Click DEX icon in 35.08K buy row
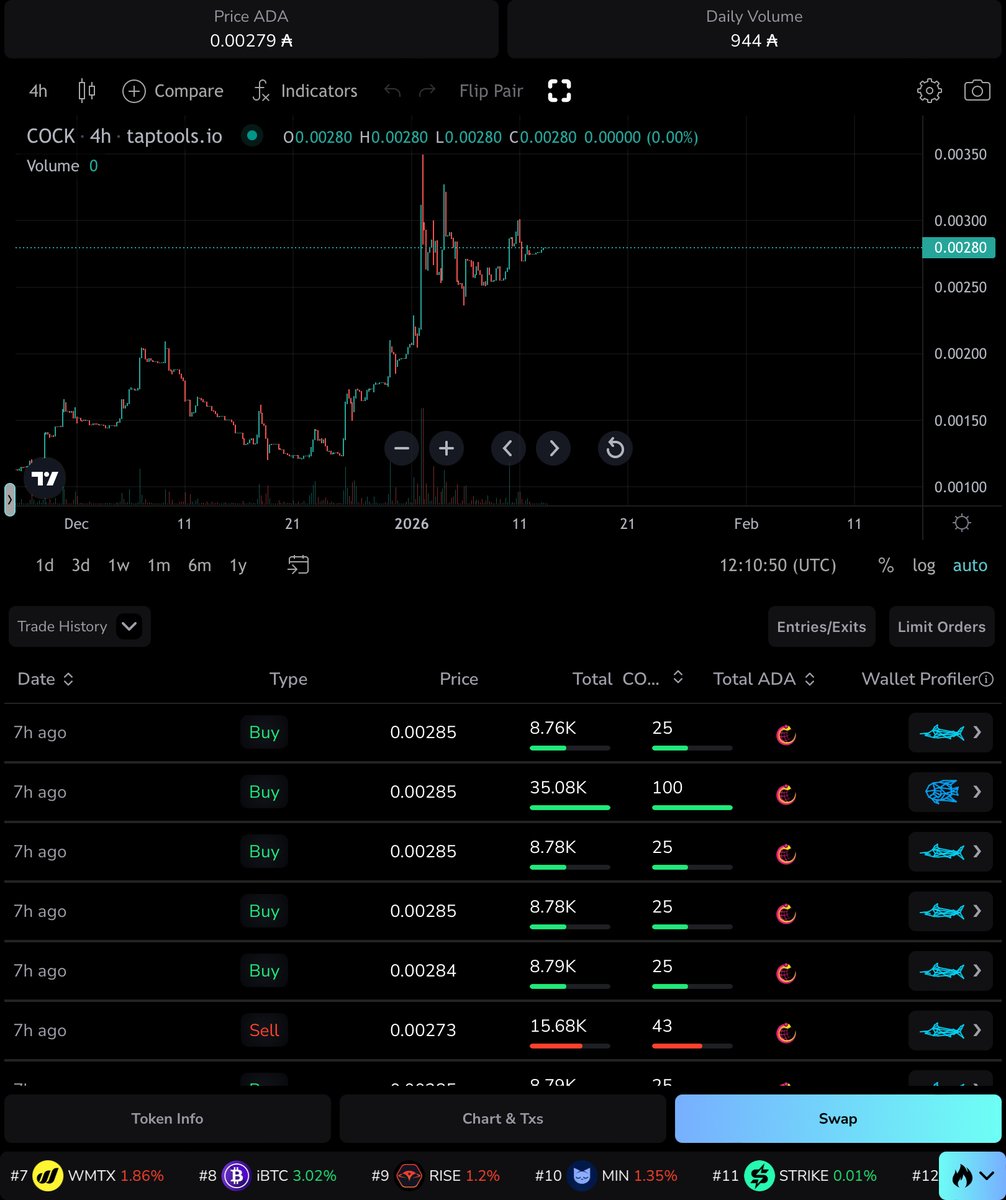Viewport: 1006px width, 1200px height. 786,795
